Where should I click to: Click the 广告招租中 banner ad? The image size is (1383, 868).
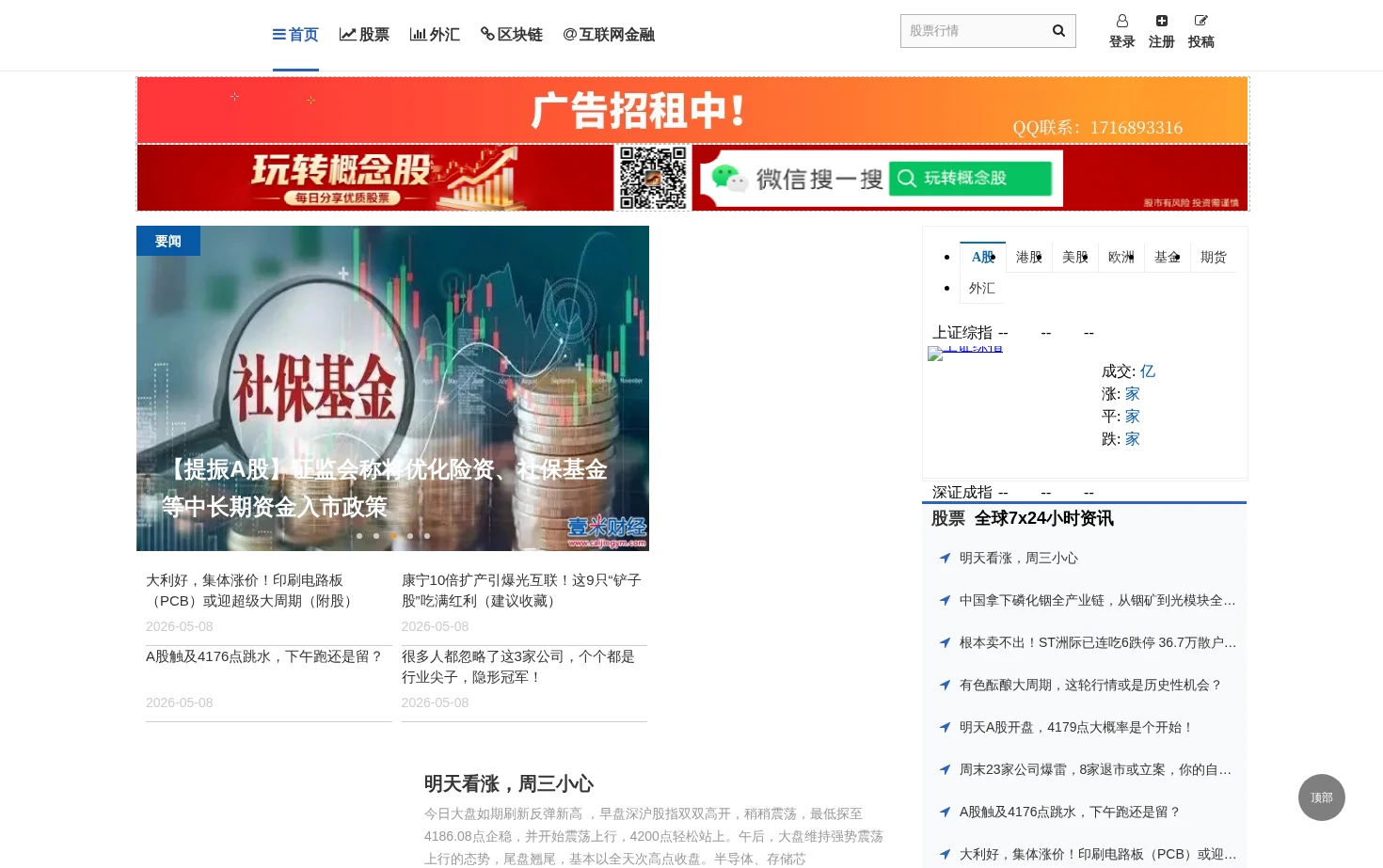pos(692,110)
